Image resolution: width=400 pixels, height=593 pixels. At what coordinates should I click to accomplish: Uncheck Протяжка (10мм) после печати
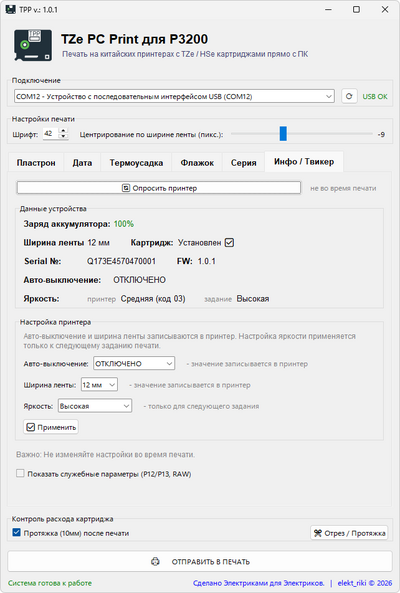16,532
